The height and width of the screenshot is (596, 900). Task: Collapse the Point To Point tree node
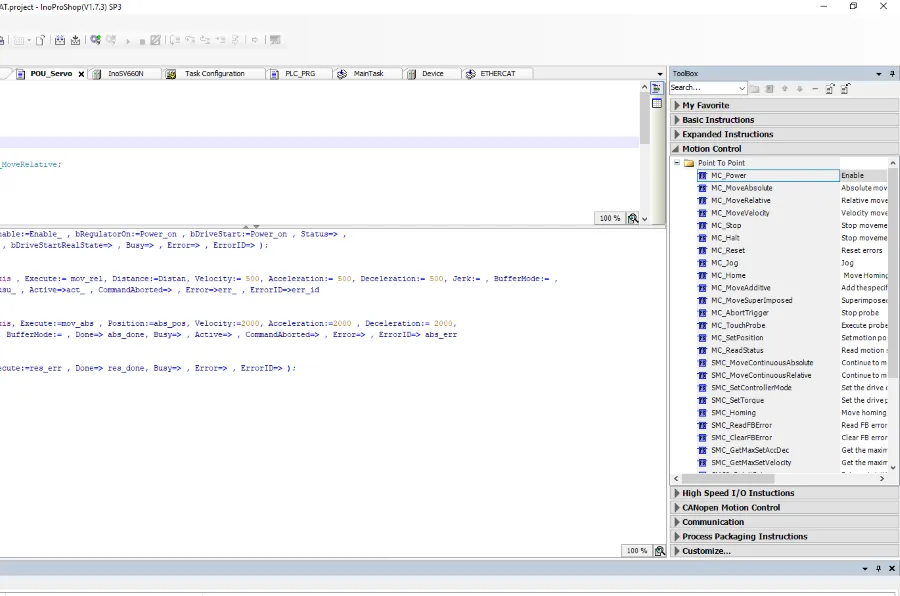pyautogui.click(x=677, y=163)
